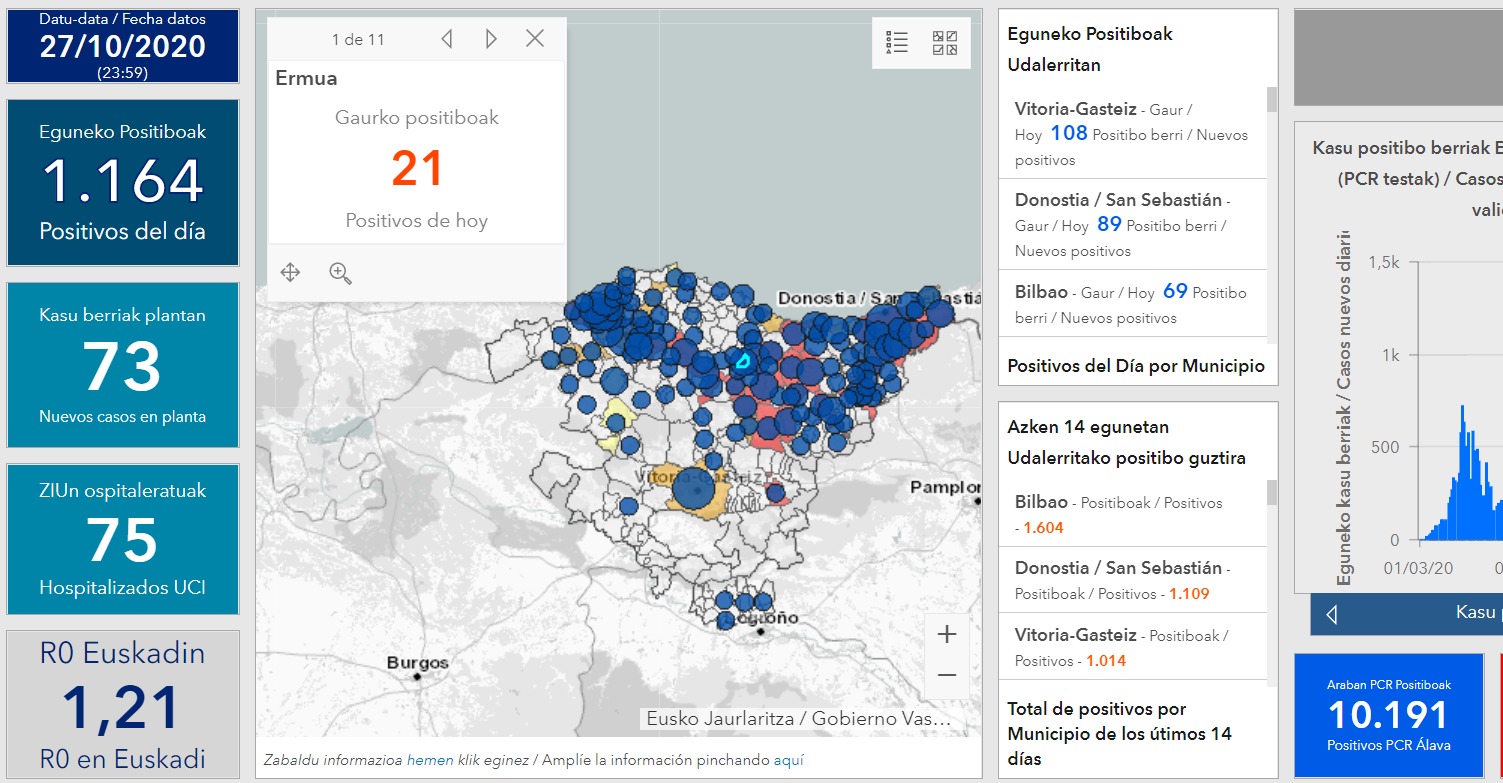Image resolution: width=1503 pixels, height=783 pixels.
Task: Click the Eguneko Positiboak 1.164 tile
Action: (123, 182)
